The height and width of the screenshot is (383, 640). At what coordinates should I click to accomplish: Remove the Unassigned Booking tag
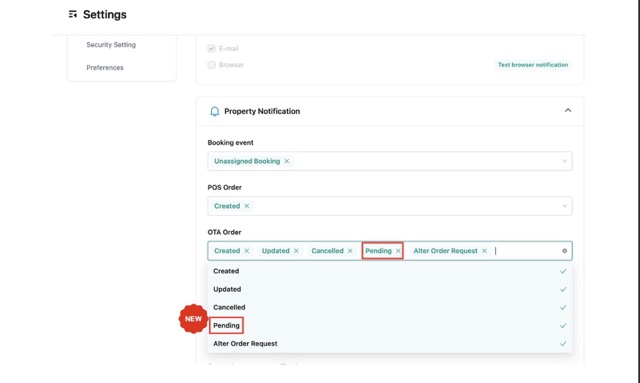pyautogui.click(x=287, y=161)
